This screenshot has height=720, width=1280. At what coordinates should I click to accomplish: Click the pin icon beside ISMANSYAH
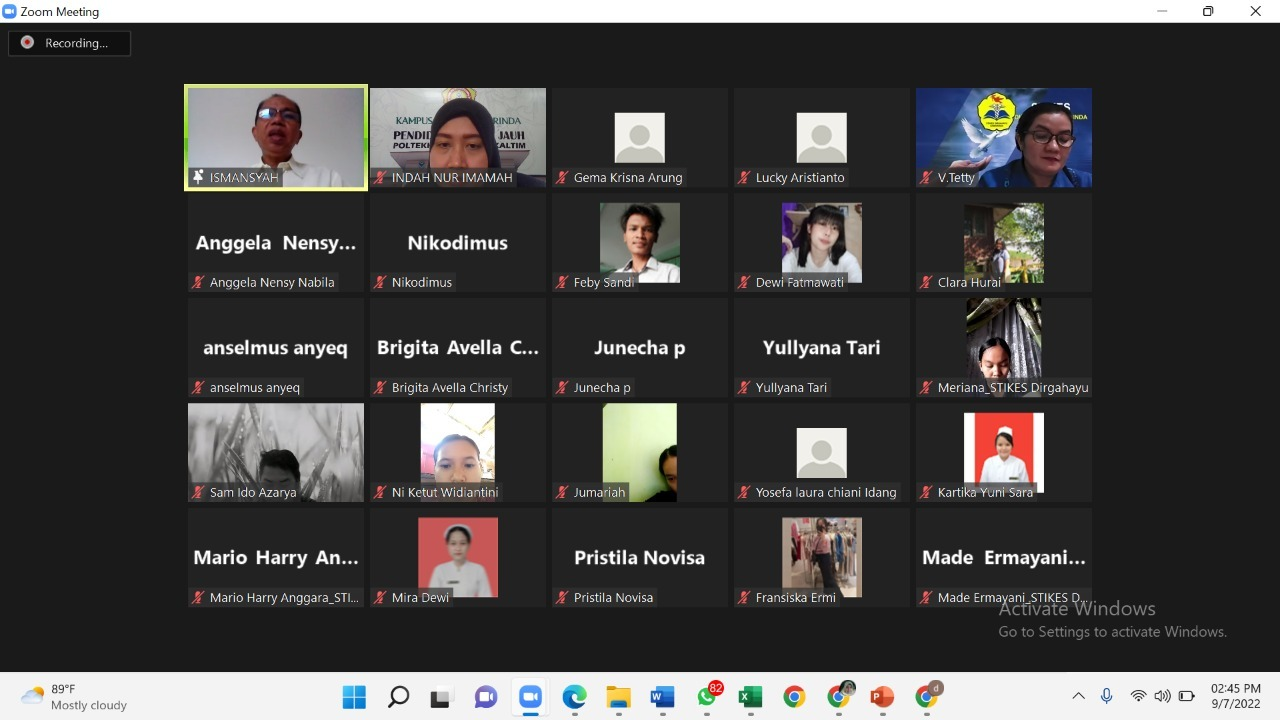(198, 177)
